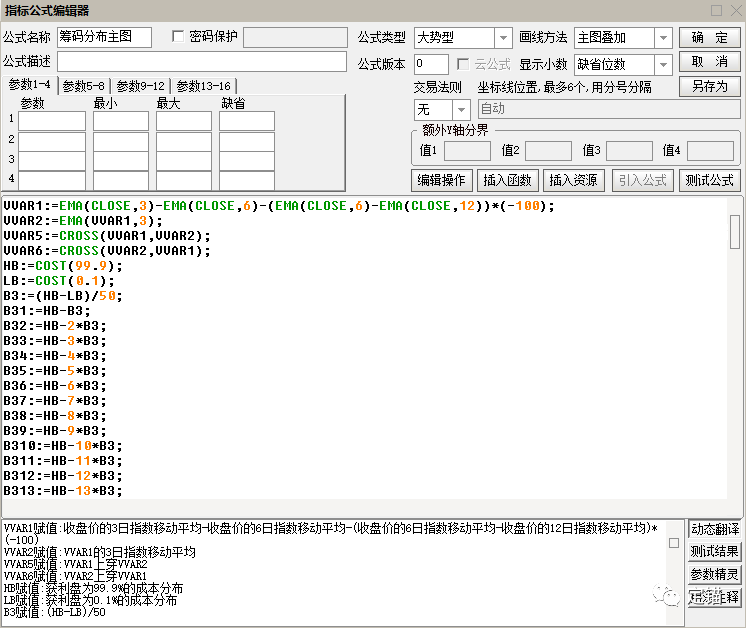This screenshot has height=628, width=746.
Task: Click the code line VVAR2:=EMA(VVAR1,3);
Action: pyautogui.click(x=83, y=221)
